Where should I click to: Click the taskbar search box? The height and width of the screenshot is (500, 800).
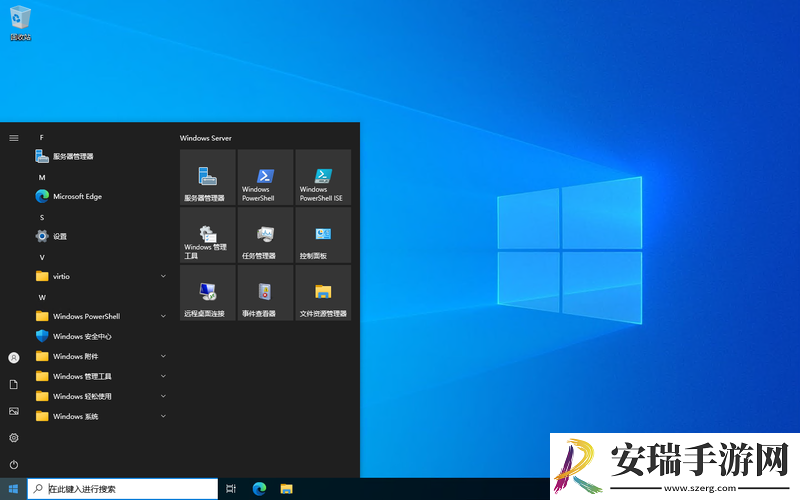click(122, 489)
